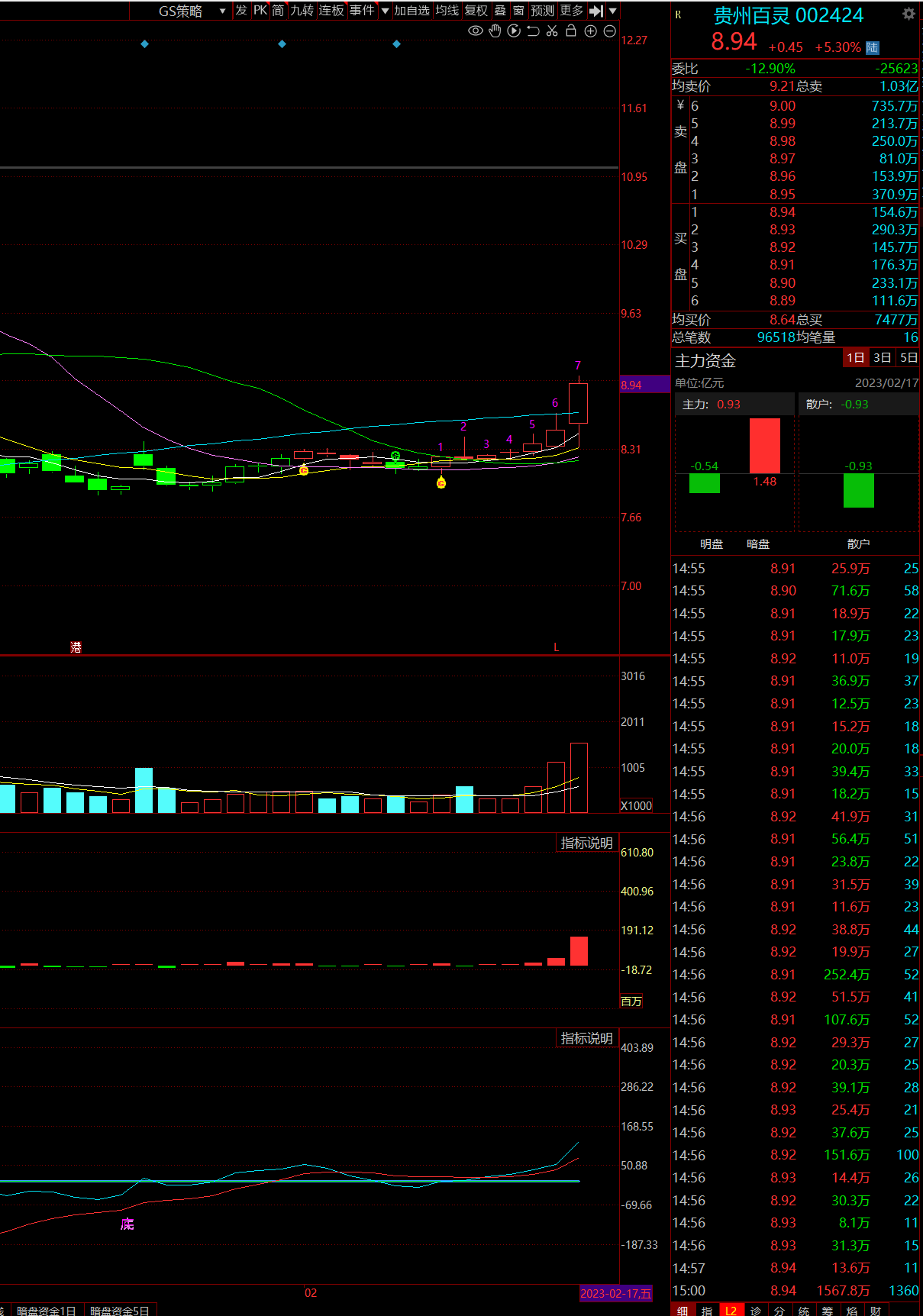
Task: Click the 叠 overlay button
Action: (500, 11)
